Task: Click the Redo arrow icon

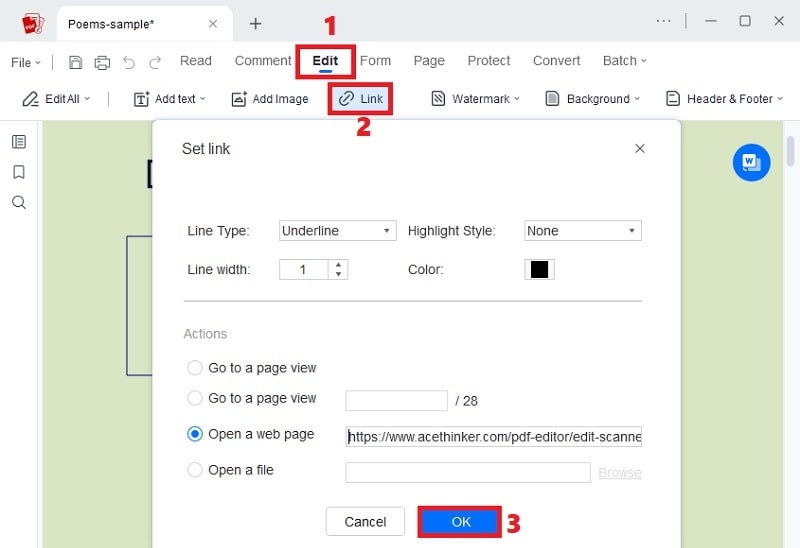Action: (x=155, y=62)
